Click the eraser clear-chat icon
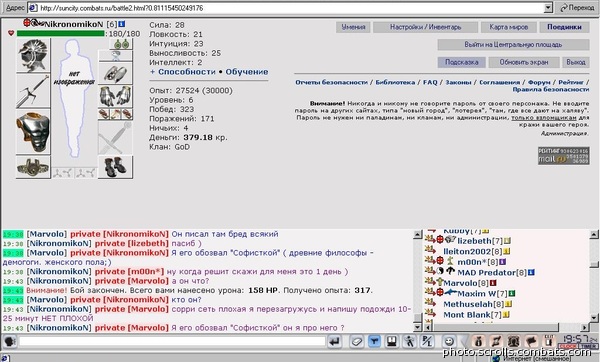Viewport: 600px width, 362px height. (x=357, y=341)
